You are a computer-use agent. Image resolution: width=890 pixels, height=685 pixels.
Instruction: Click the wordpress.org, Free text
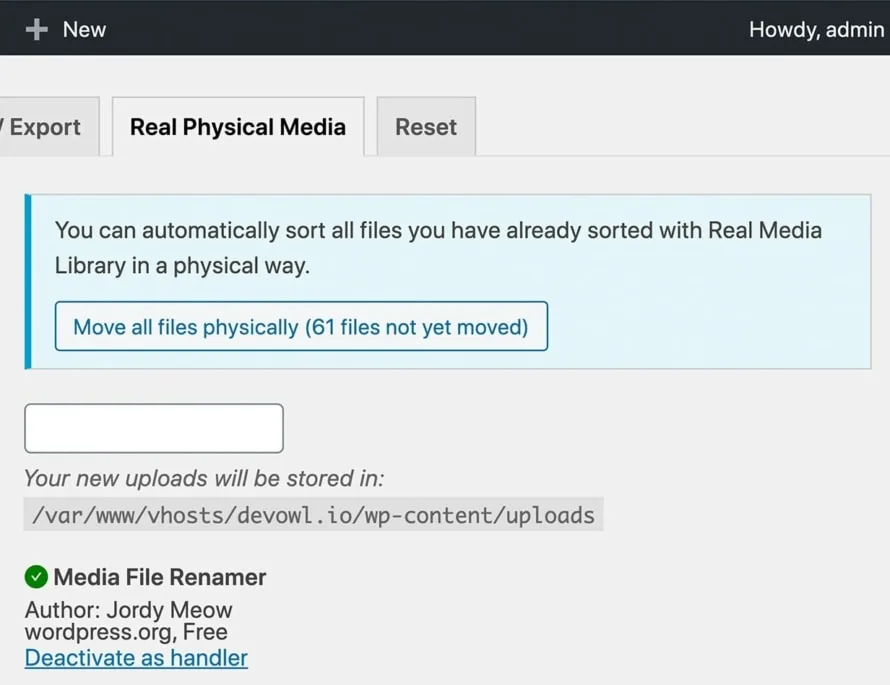coord(126,632)
